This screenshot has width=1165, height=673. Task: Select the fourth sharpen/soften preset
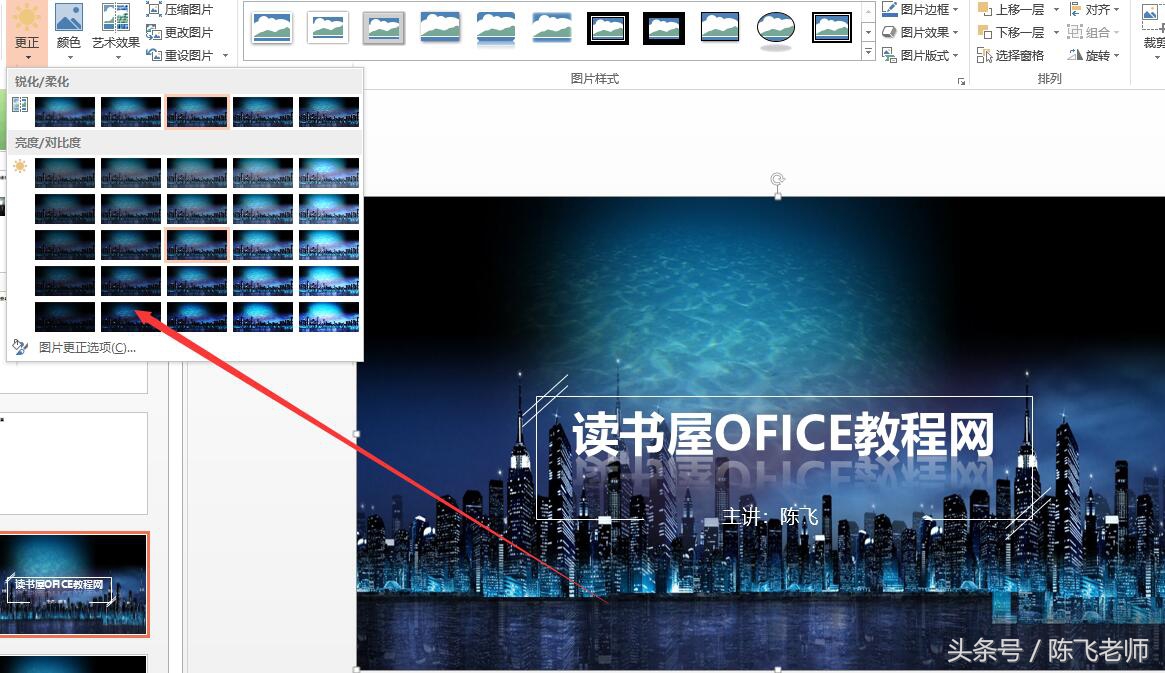coord(263,112)
